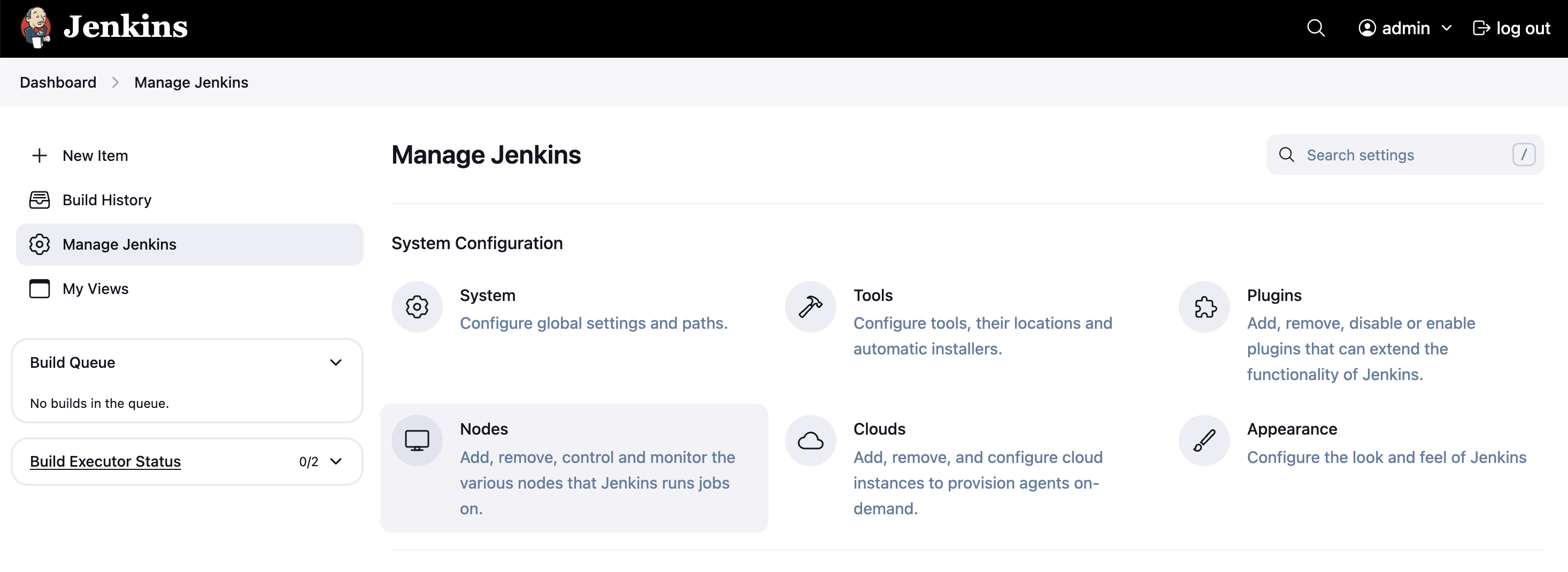The height and width of the screenshot is (572, 1568).
Task: Collapse the Build Queue panel chevron
Action: pos(335,362)
